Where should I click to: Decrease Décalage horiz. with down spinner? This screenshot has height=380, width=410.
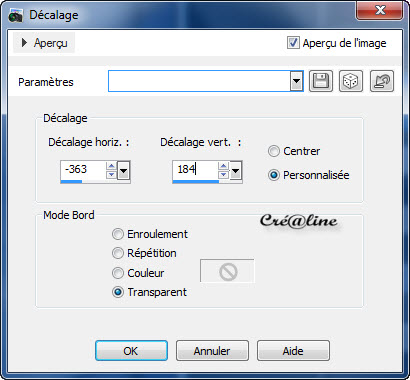(111, 175)
